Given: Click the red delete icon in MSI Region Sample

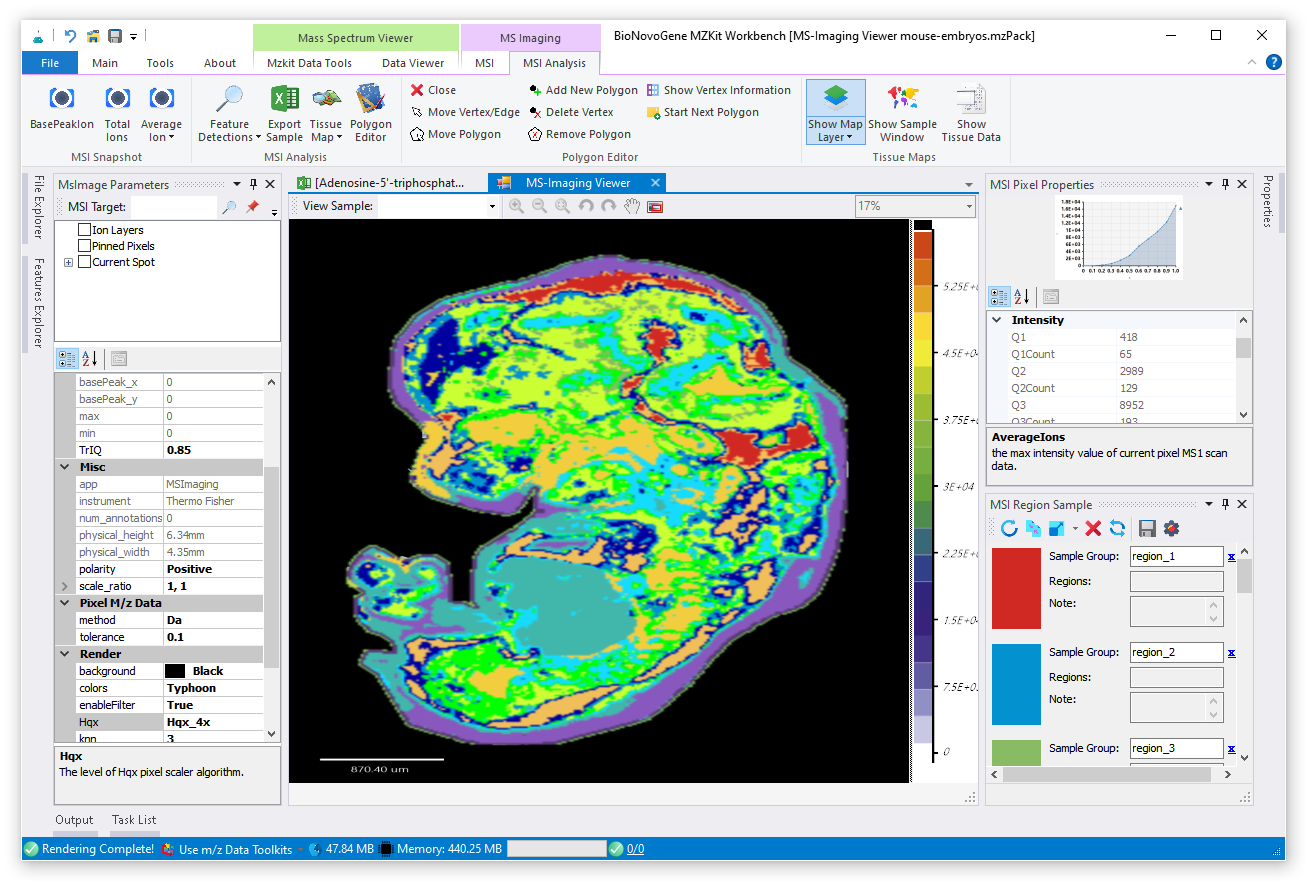Looking at the screenshot, I should (1093, 528).
